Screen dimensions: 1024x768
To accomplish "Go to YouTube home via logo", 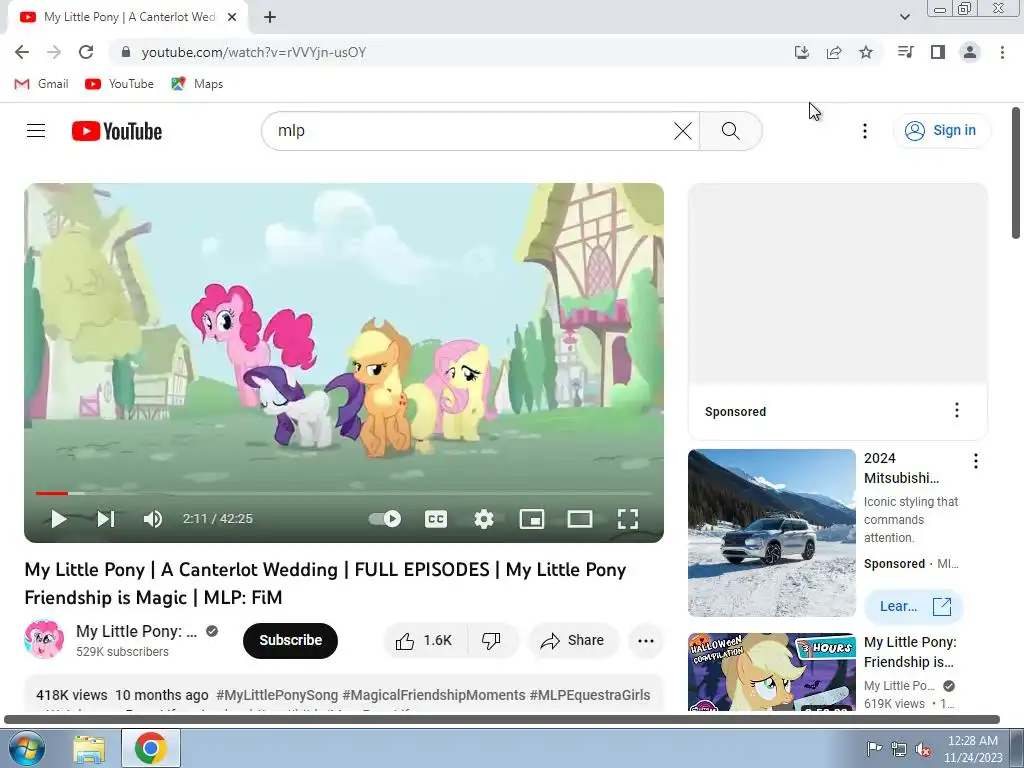I will [x=117, y=131].
